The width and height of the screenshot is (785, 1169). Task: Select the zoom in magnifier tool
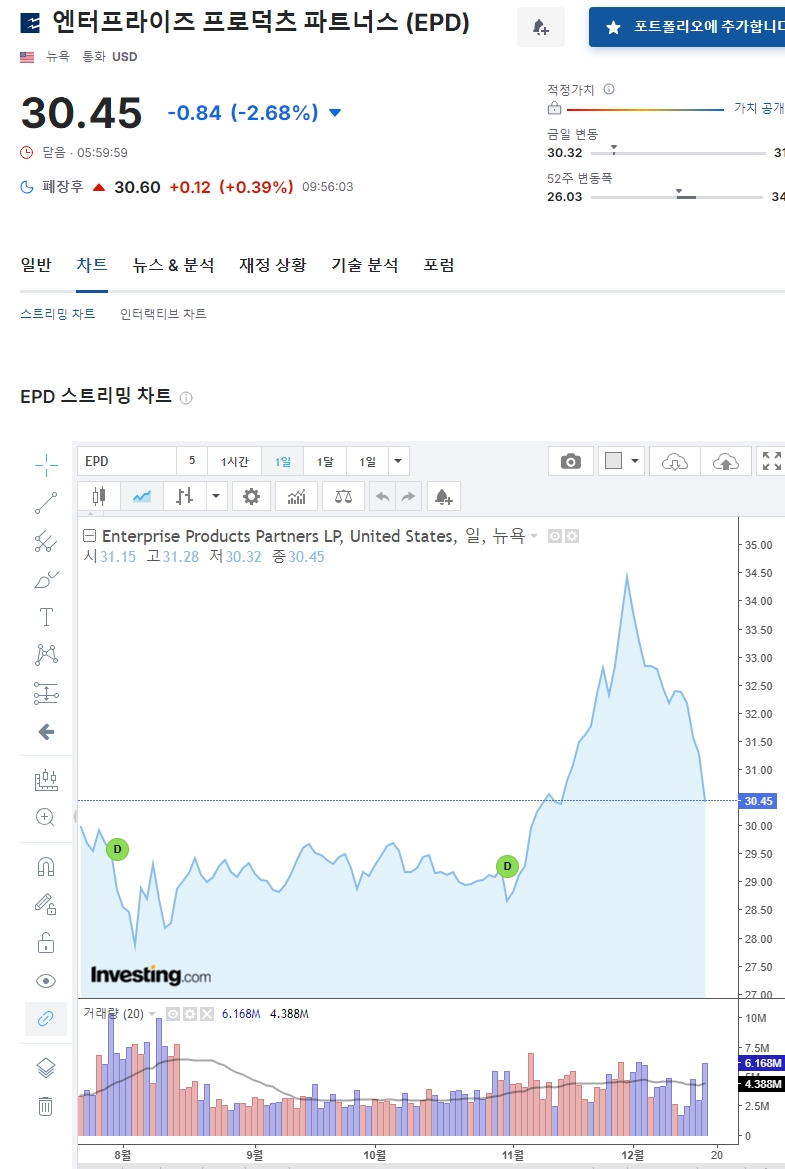pos(46,818)
